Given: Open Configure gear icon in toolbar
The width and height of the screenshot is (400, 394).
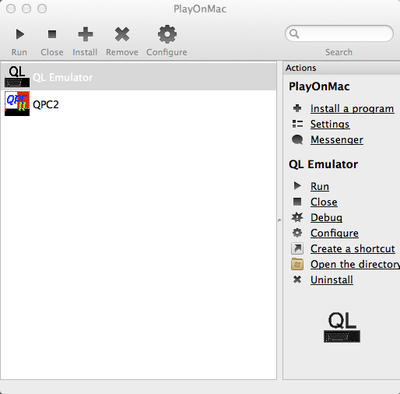Looking at the screenshot, I should pos(167,34).
